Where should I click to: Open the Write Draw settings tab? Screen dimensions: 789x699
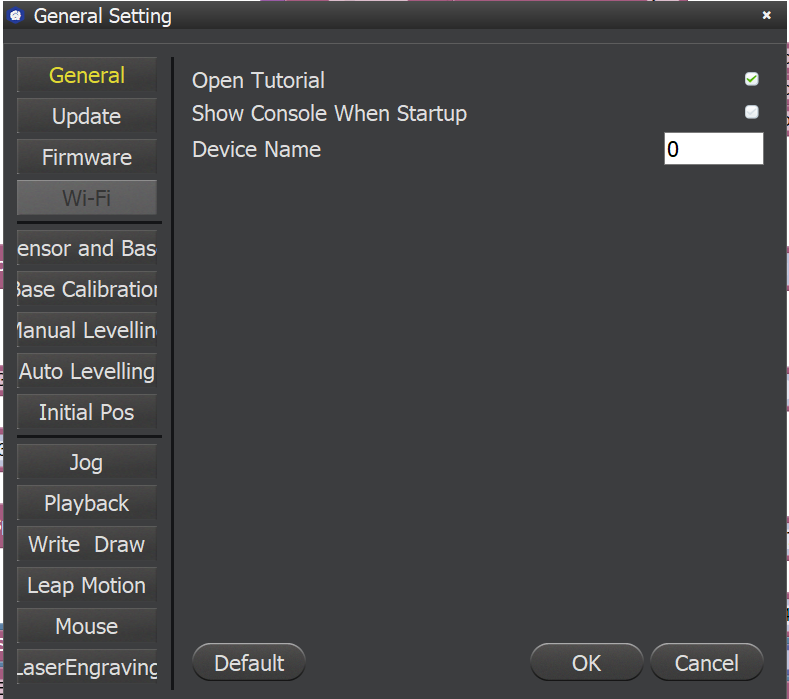87,545
